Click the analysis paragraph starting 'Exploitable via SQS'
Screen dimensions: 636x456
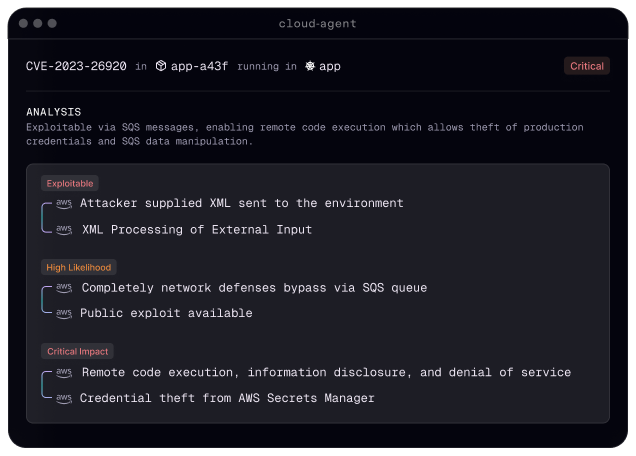click(305, 134)
